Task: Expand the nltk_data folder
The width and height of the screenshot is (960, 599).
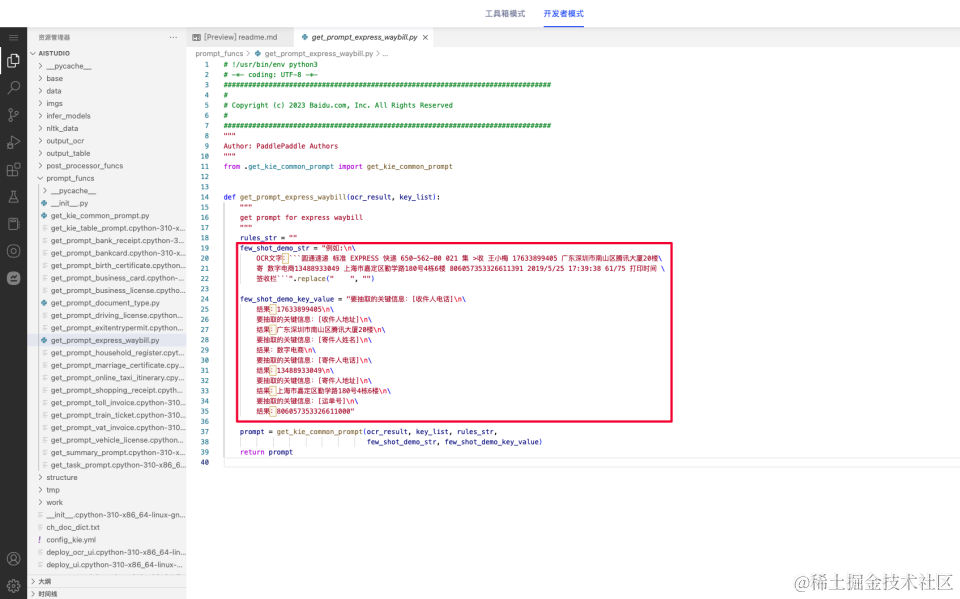Action: coord(62,129)
